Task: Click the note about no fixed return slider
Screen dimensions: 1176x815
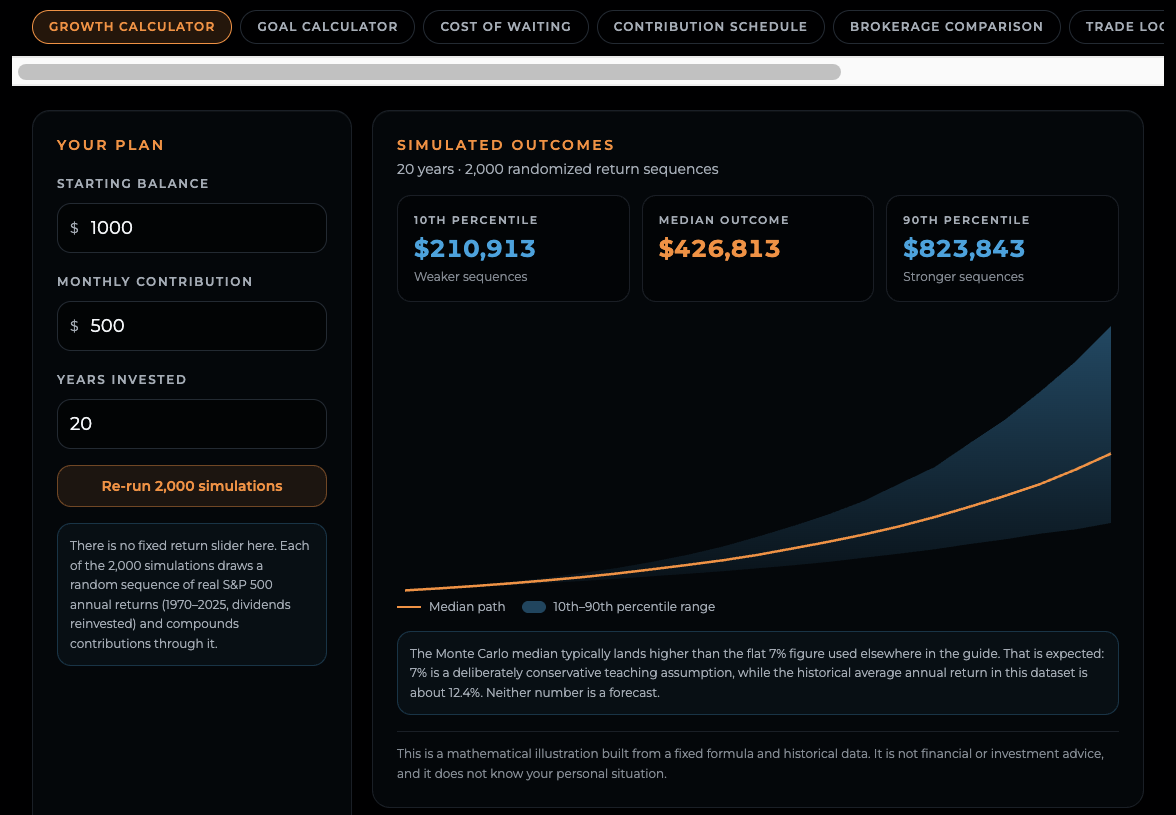Action: [x=192, y=595]
